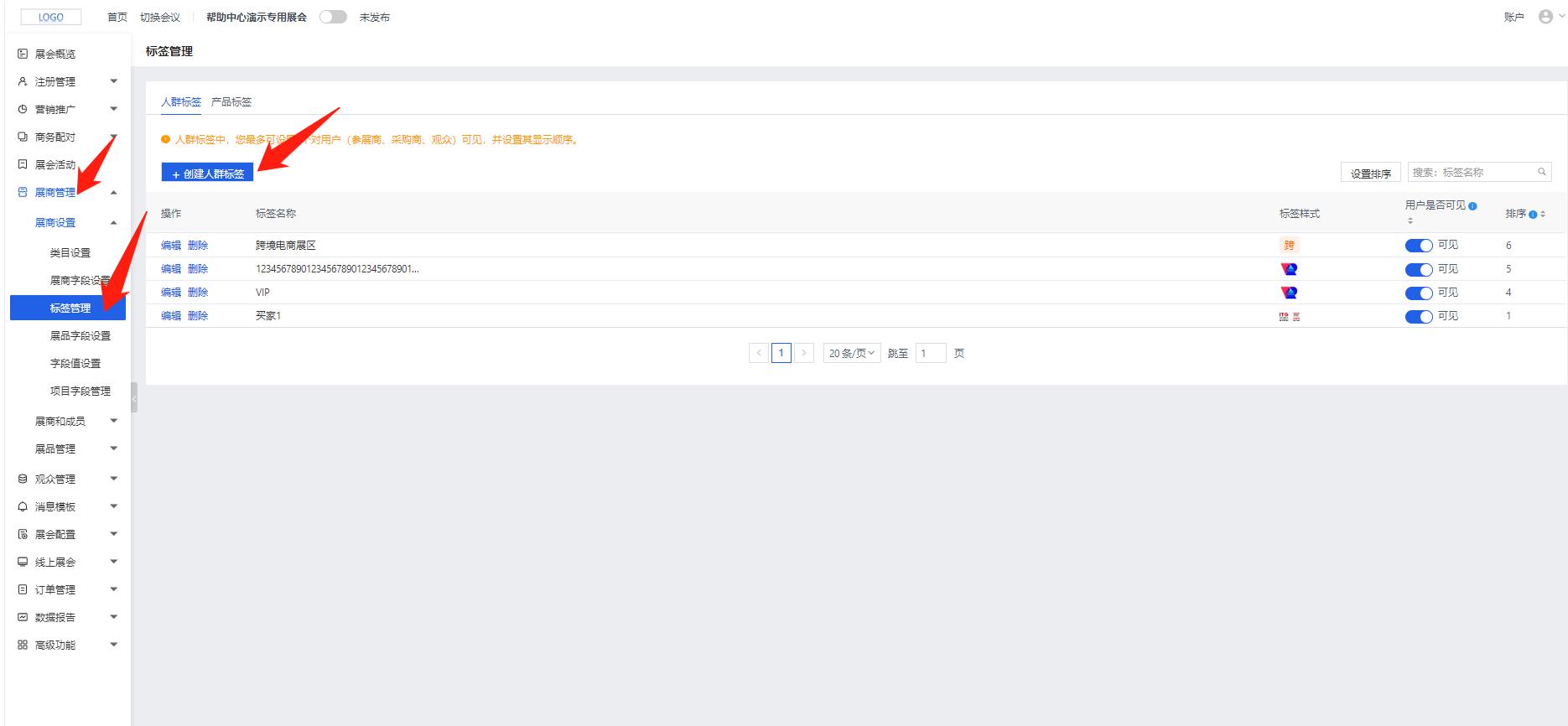Toggle visibility for VIP tag
The width and height of the screenshot is (1568, 726).
pos(1419,293)
